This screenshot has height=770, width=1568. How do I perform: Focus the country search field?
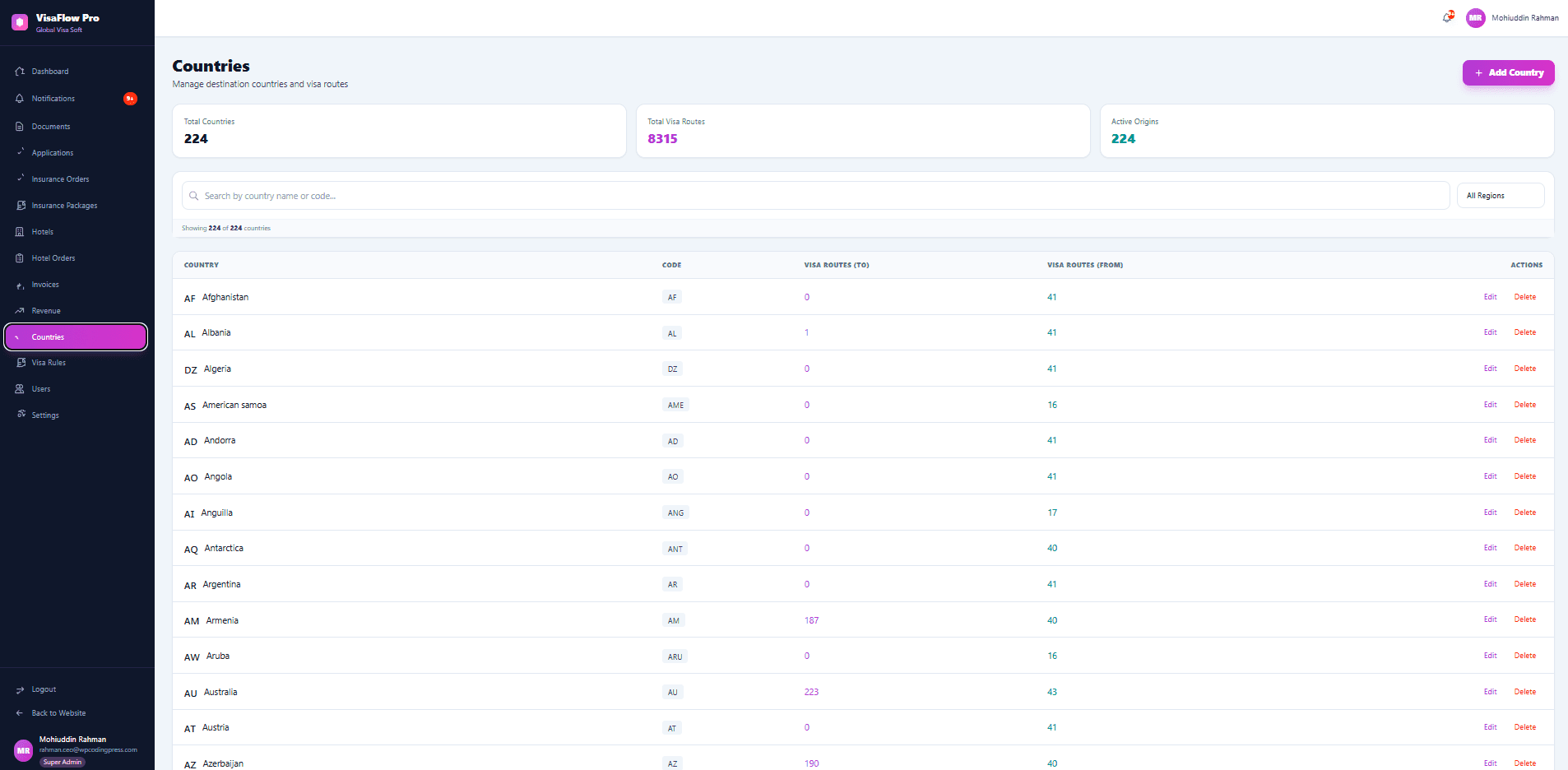click(x=815, y=196)
